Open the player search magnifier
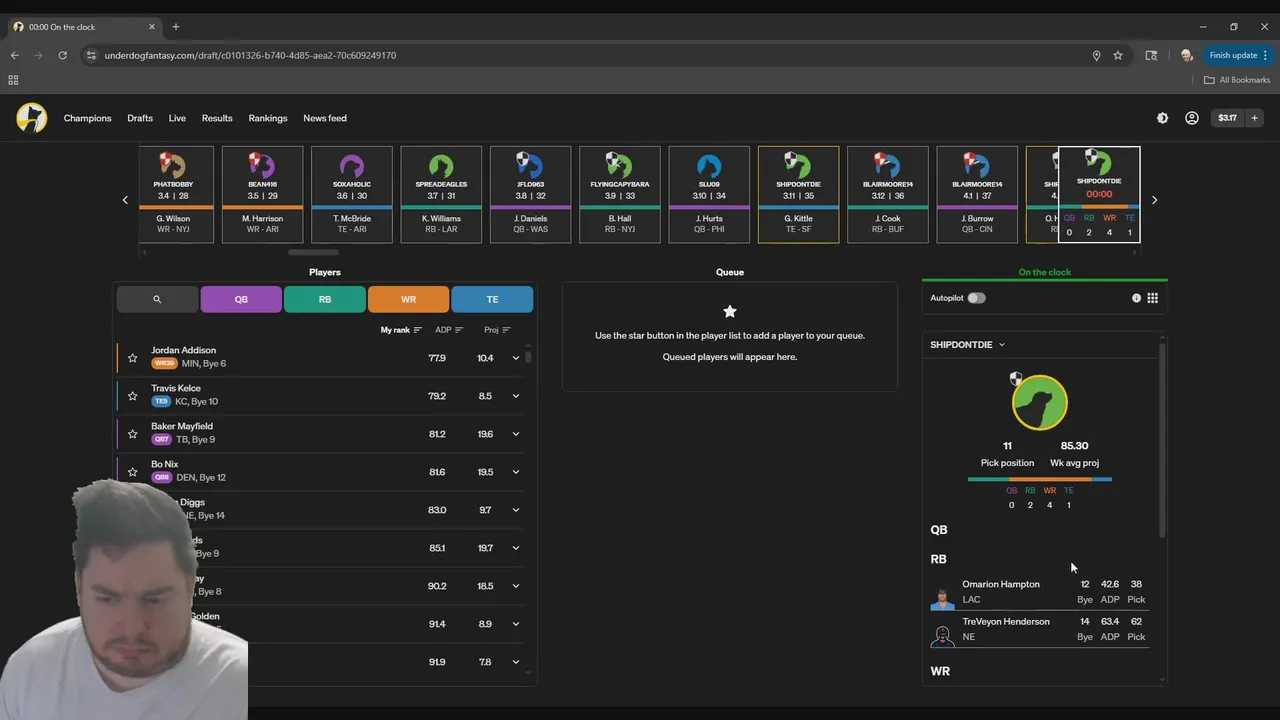This screenshot has height=720, width=1280. pos(157,299)
